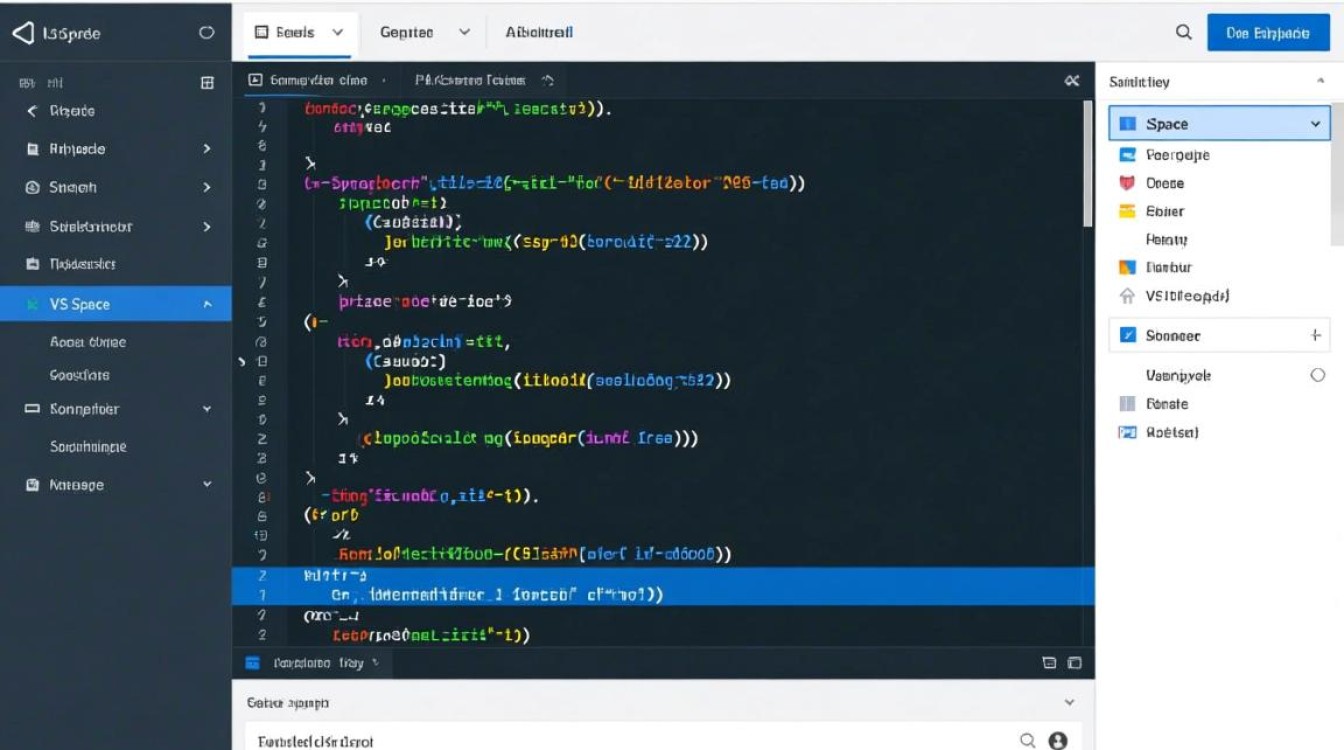The width and height of the screenshot is (1344, 750).
Task: Click the red shield icon in the right panel list
Action: pos(1127,183)
